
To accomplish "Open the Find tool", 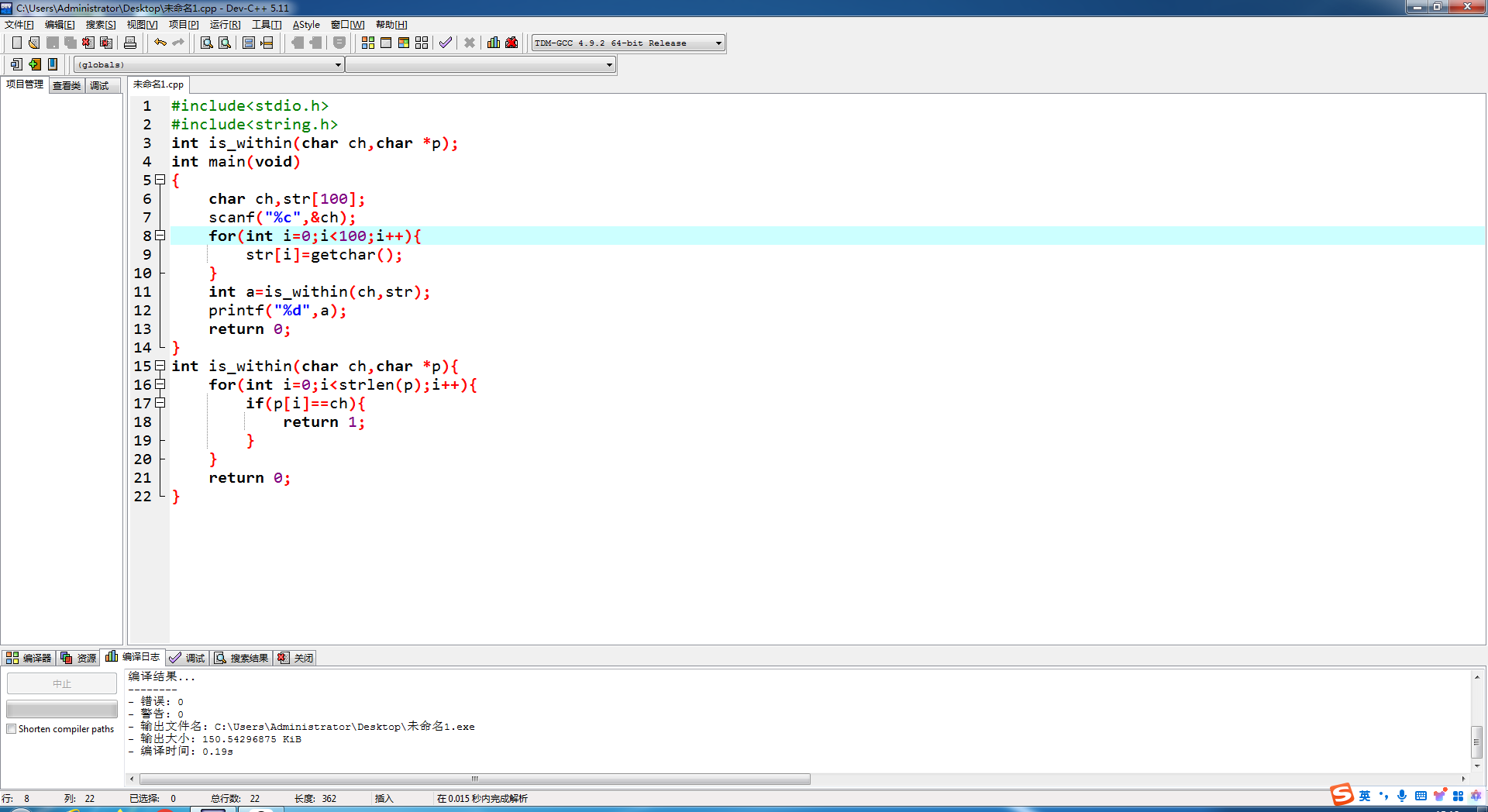I will [x=207, y=43].
